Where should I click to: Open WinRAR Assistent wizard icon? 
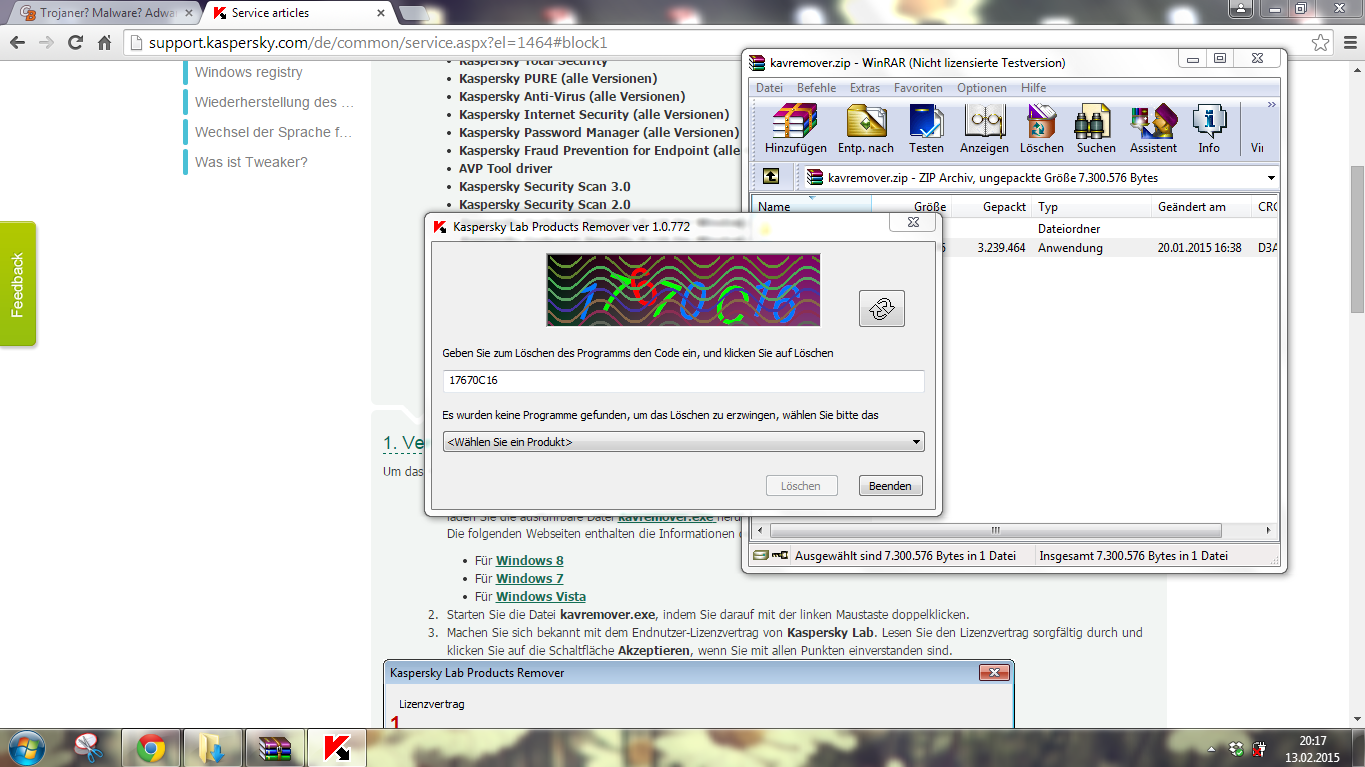click(1153, 128)
